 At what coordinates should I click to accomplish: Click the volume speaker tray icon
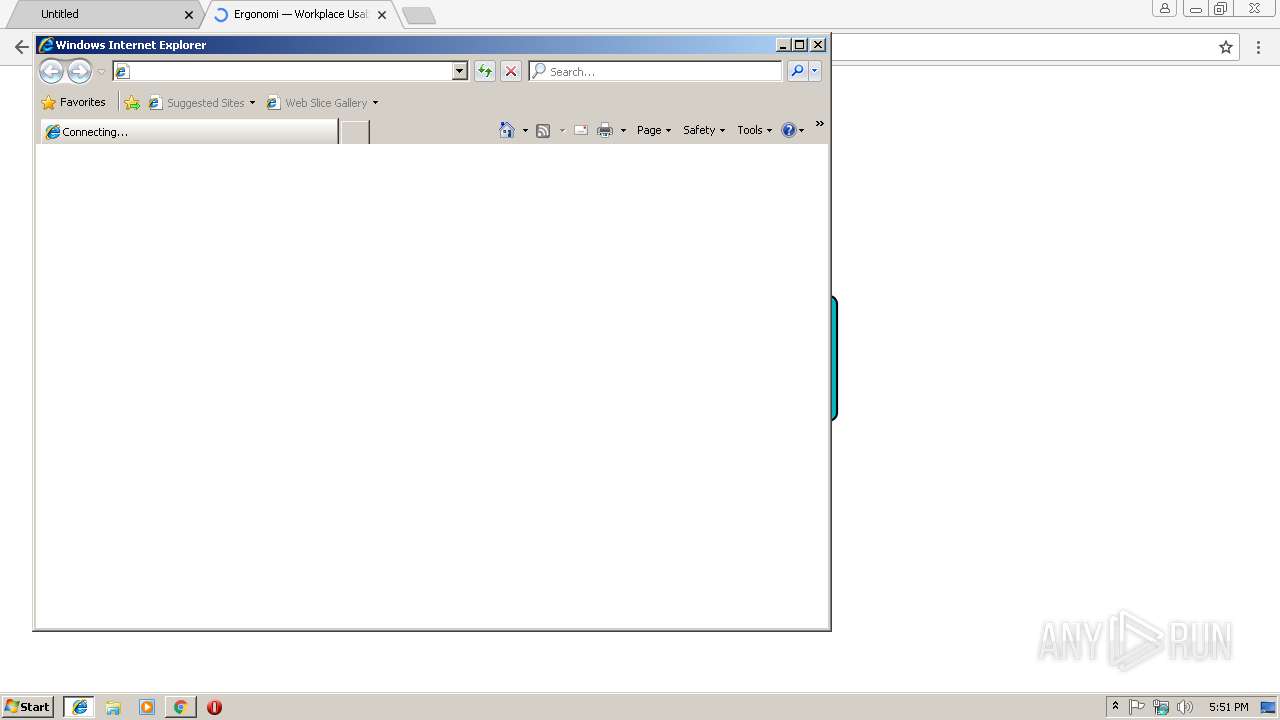1185,707
